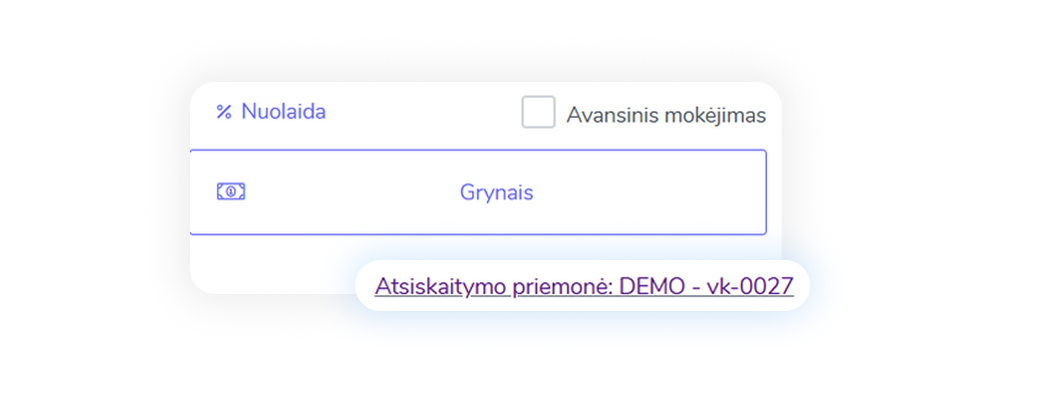Pay in cash using Grynais
Image resolution: width=1040 pixels, height=394 pixels.
(478, 192)
